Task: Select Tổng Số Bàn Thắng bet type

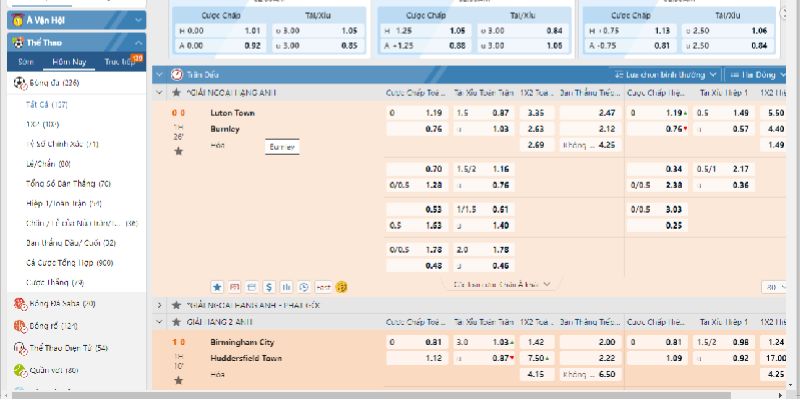Action: point(69,184)
